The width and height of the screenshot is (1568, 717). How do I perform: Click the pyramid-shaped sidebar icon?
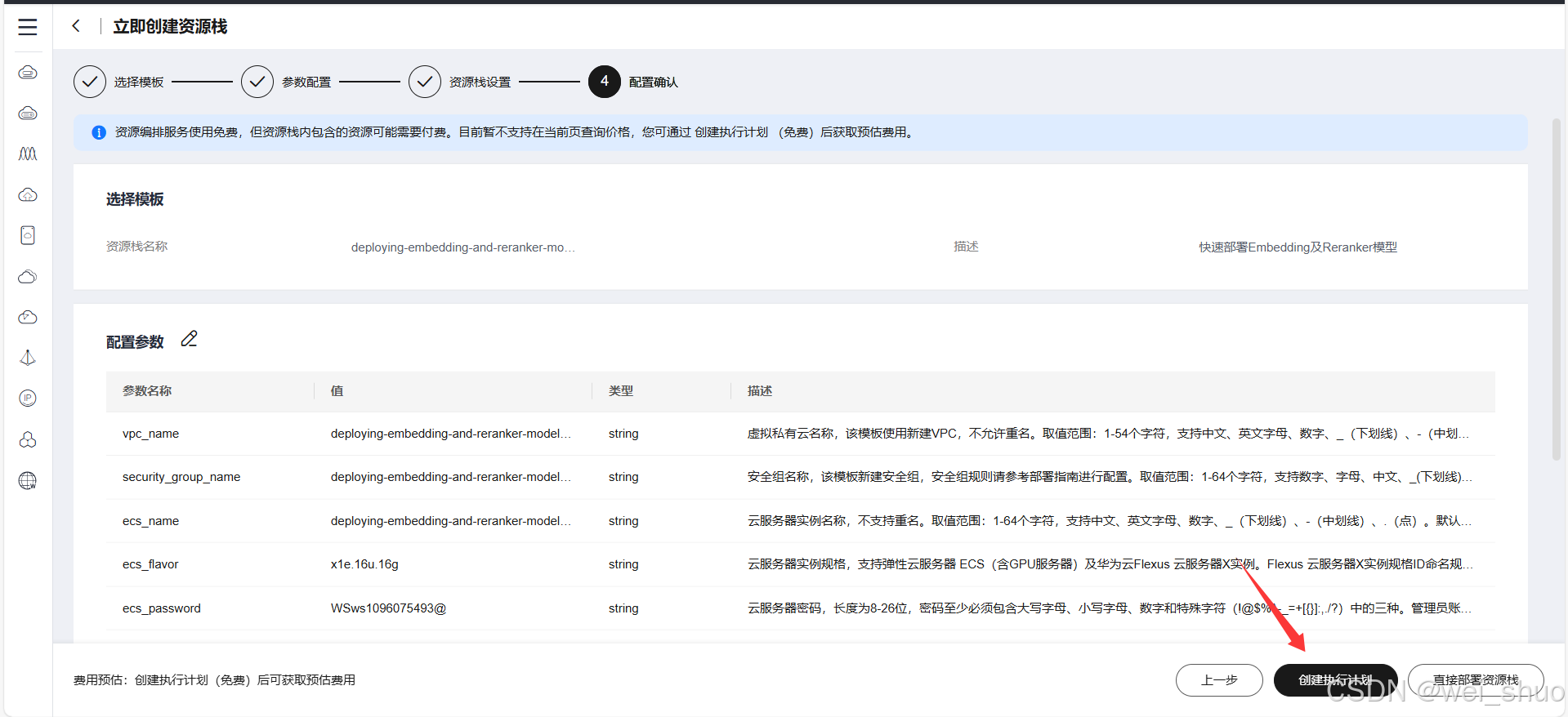pyautogui.click(x=28, y=358)
